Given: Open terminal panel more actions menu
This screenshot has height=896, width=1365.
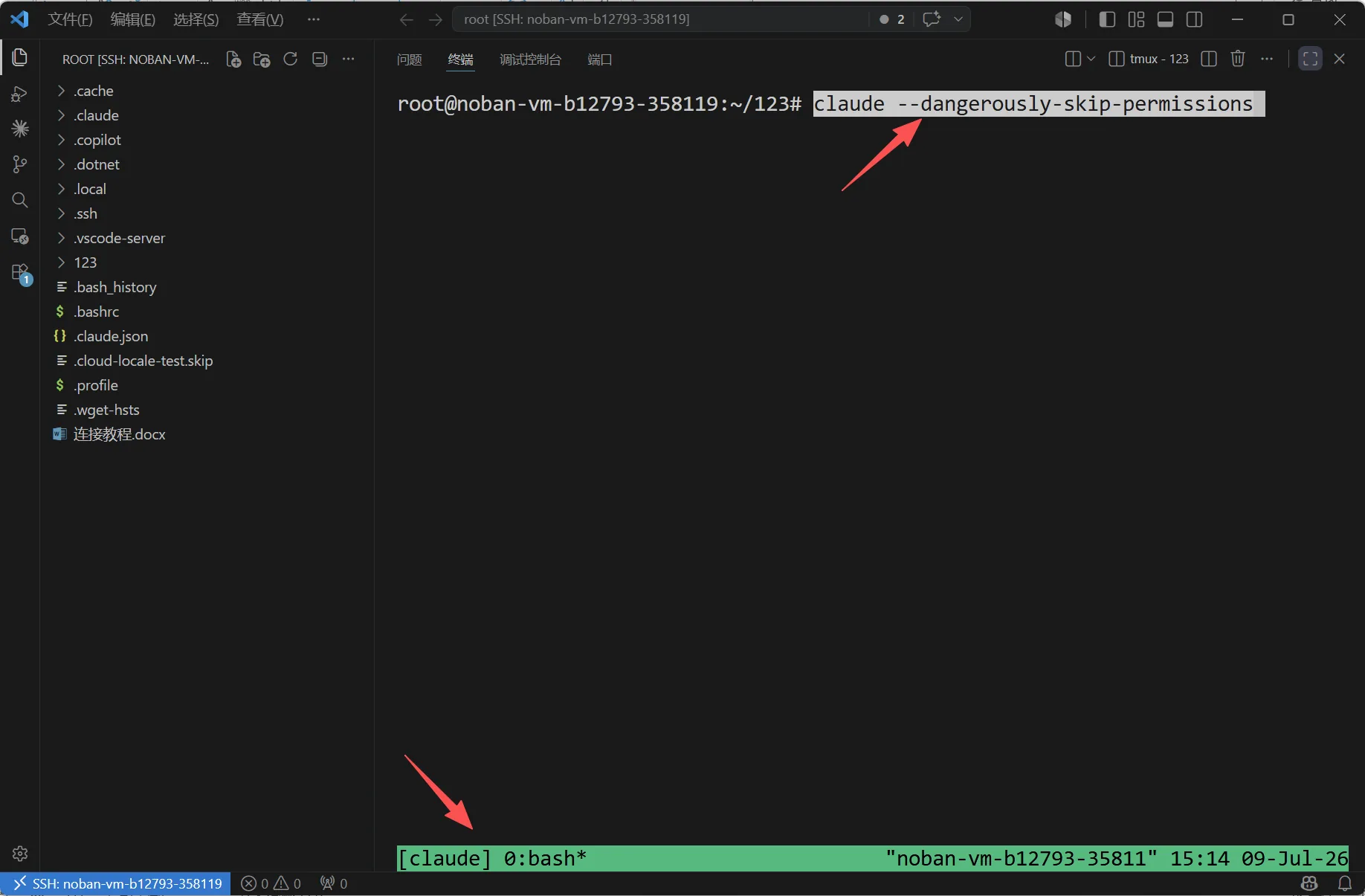Looking at the screenshot, I should pyautogui.click(x=1267, y=59).
